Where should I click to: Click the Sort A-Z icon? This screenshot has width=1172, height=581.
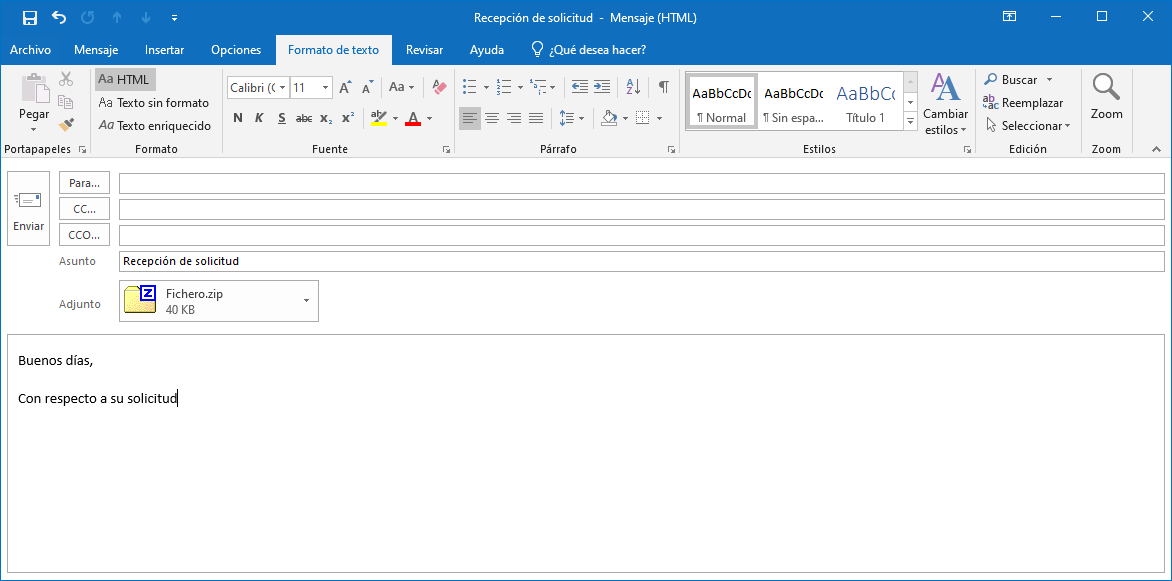pos(633,87)
